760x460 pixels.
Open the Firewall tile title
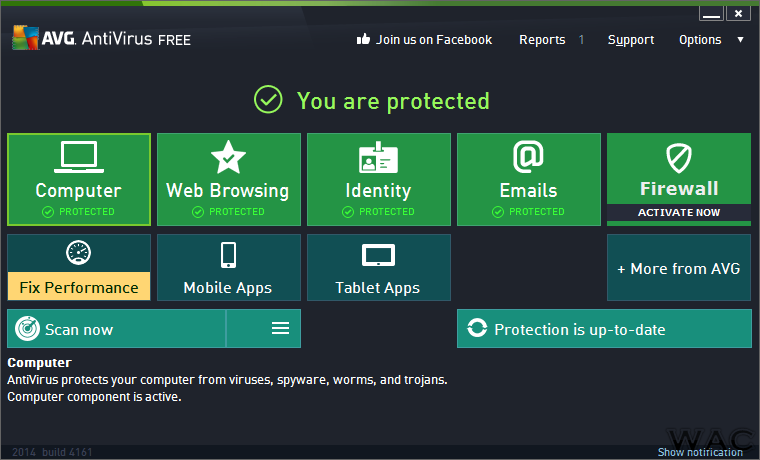pos(679,189)
